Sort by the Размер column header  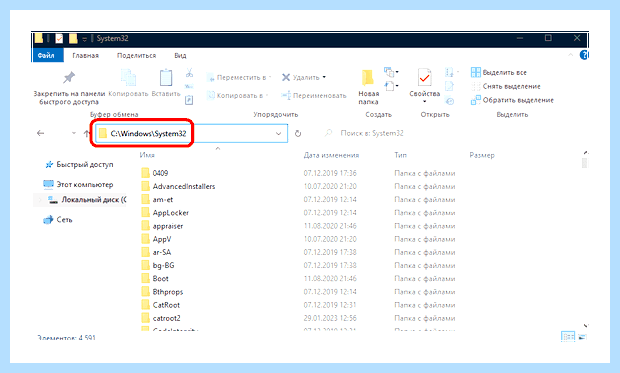482,155
